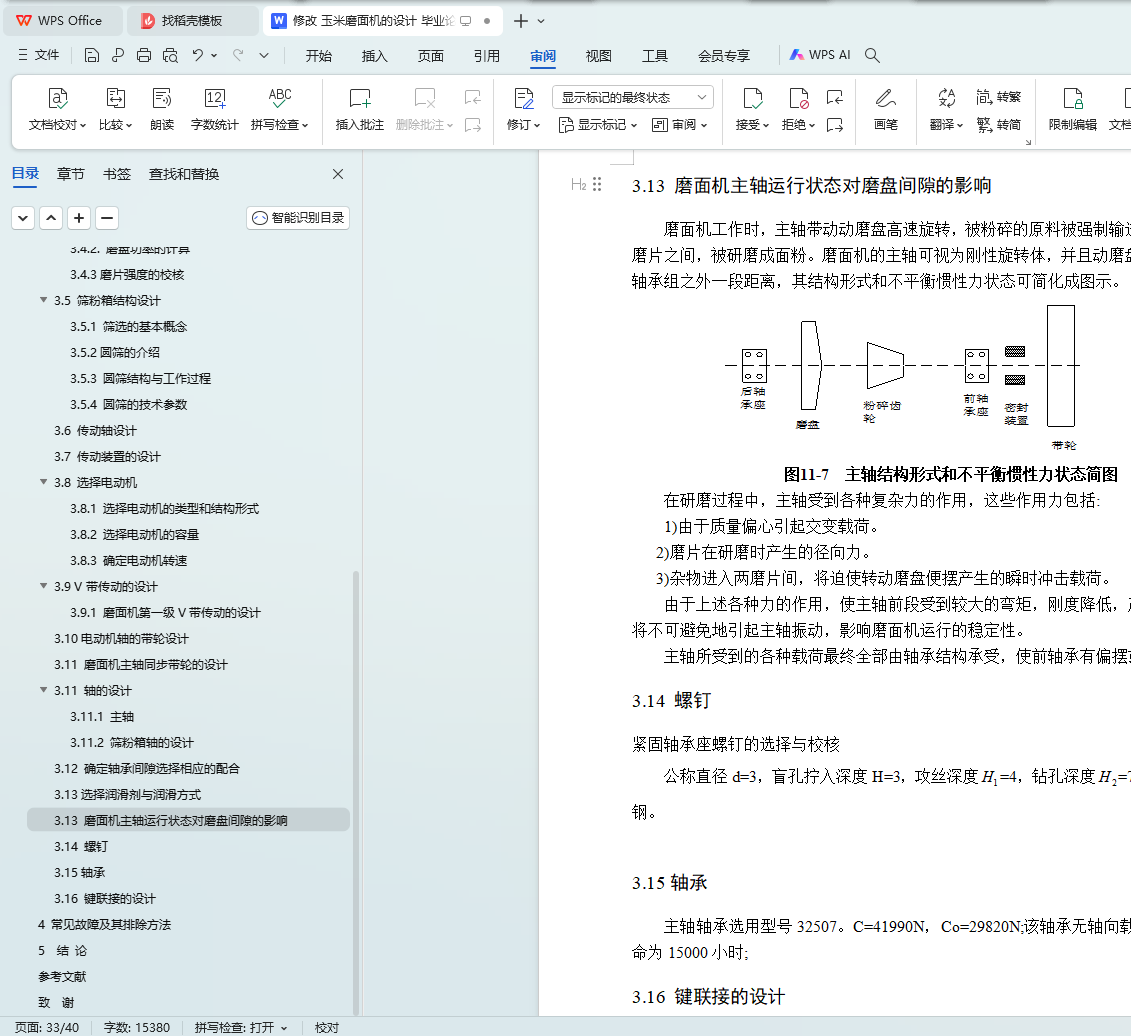The image size is (1131, 1036).
Task: Click the export/share icon next to Save
Action: point(118,56)
